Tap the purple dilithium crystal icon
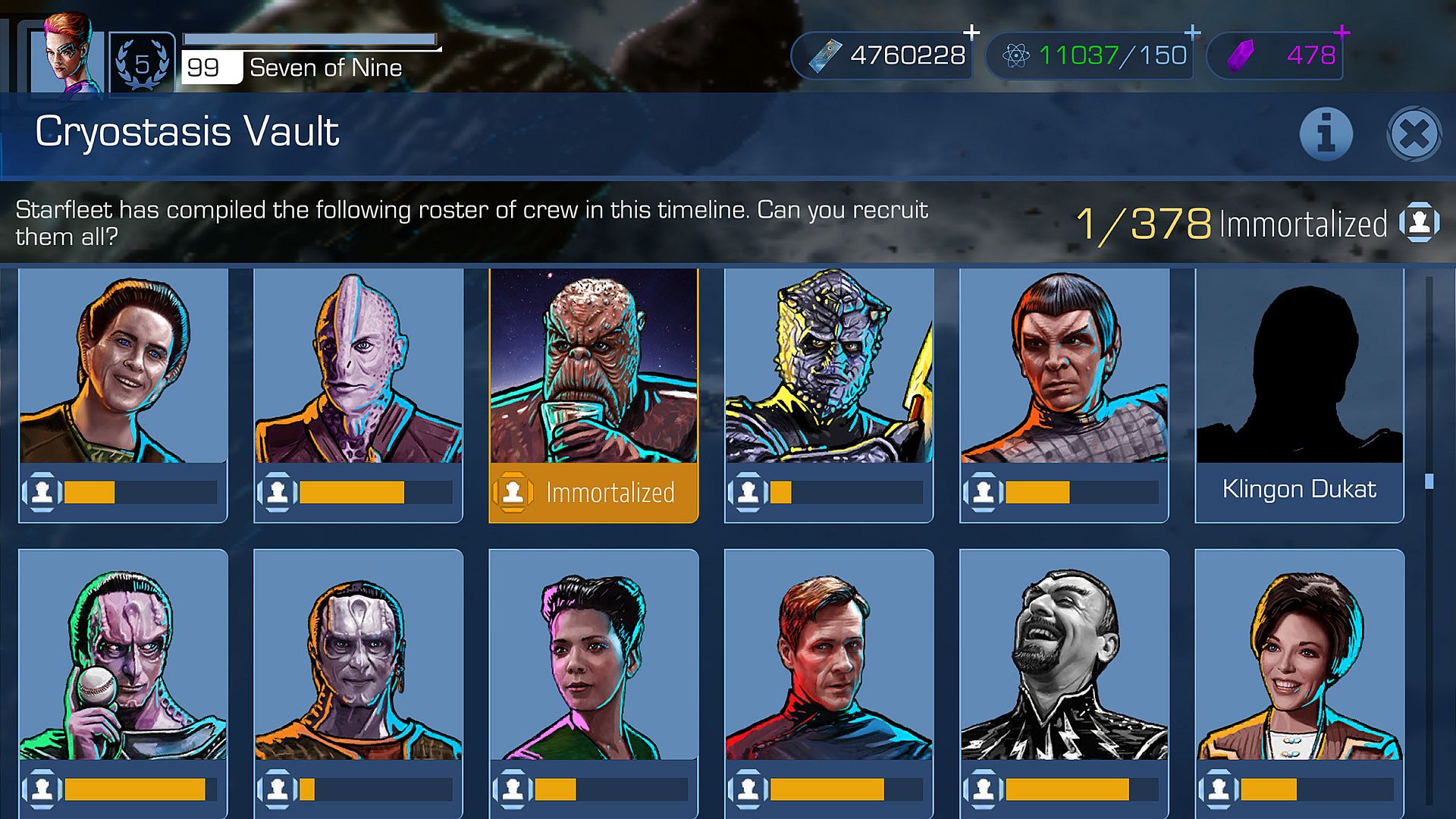Viewport: 1456px width, 819px height. point(1241,56)
